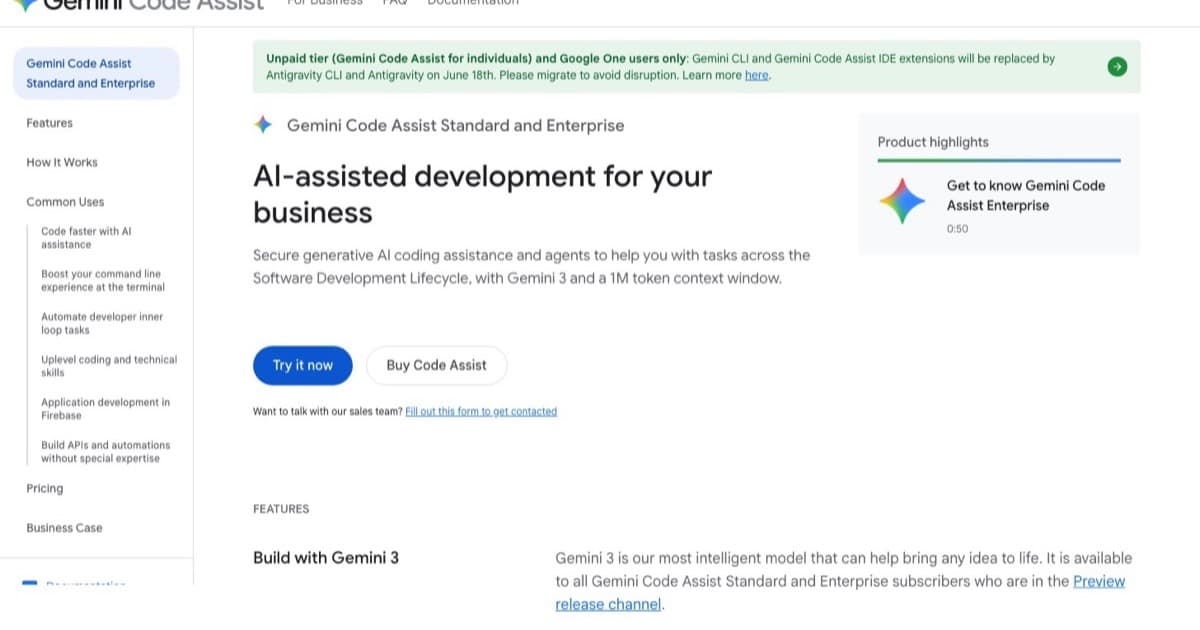
Task: Go to the Pricing section link
Action: pos(45,488)
